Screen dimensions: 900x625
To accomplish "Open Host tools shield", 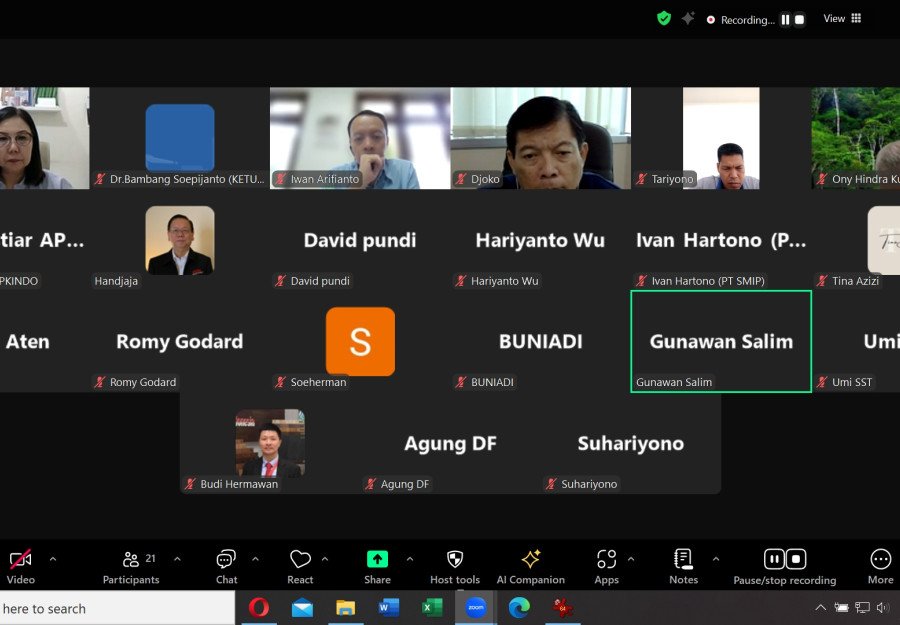I will click(455, 566).
